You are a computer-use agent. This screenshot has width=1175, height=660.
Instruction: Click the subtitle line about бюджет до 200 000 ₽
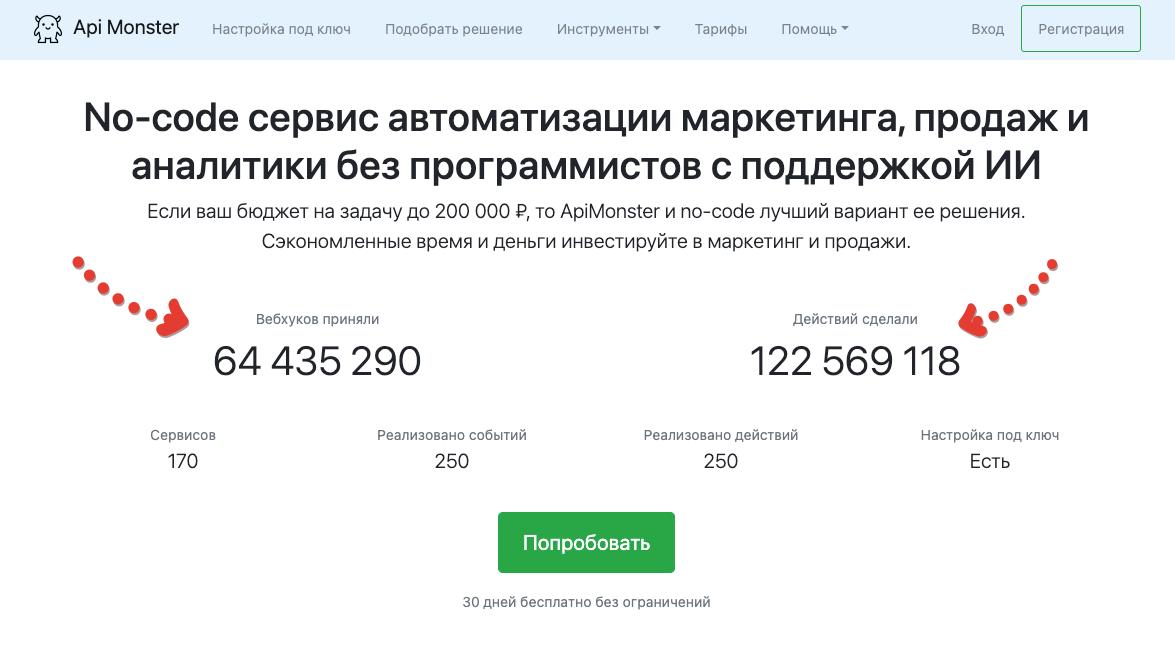pyautogui.click(x=586, y=211)
